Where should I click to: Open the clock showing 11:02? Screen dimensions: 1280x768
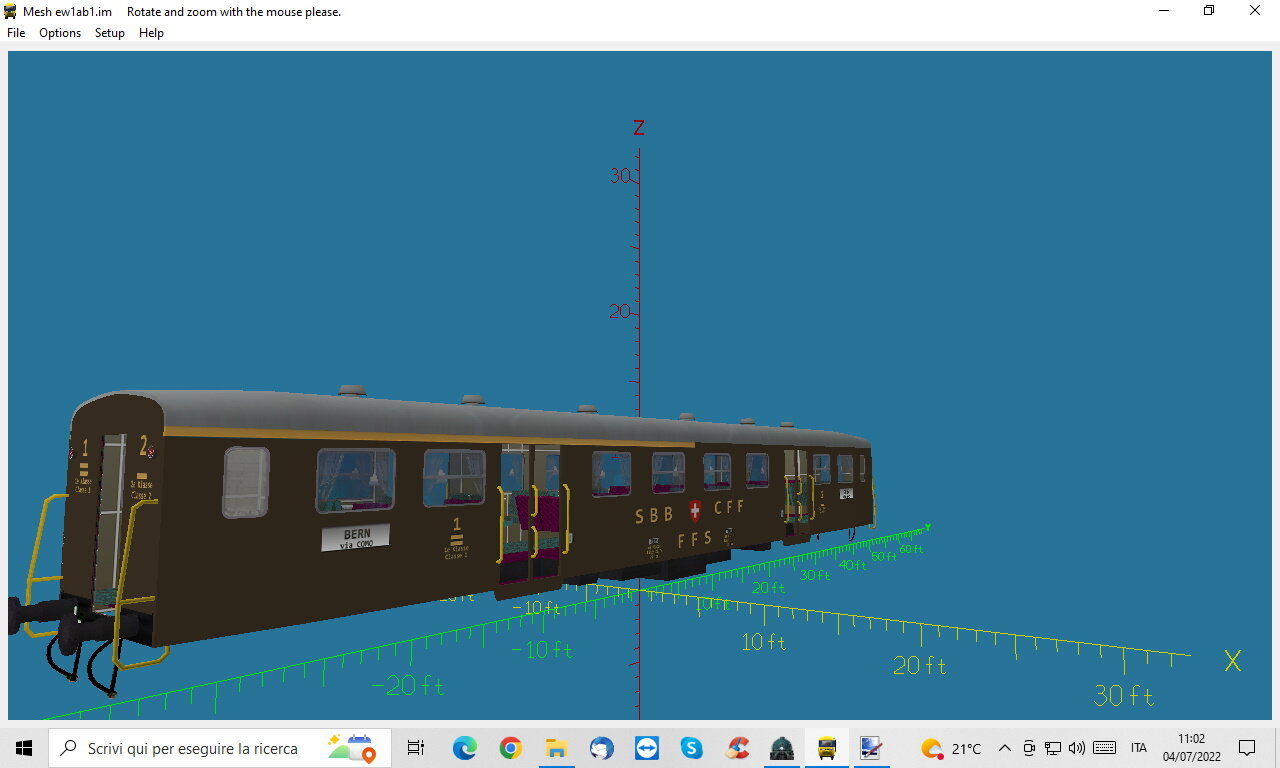[1191, 748]
